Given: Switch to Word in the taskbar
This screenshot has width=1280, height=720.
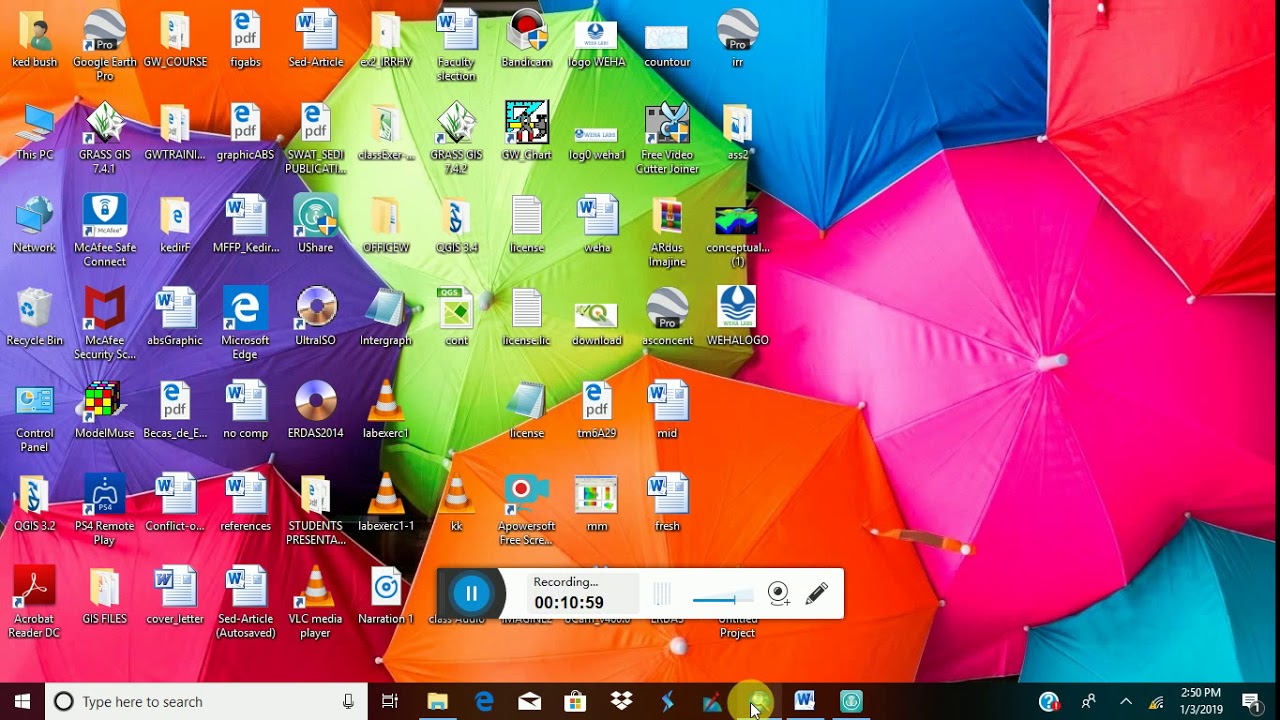Looking at the screenshot, I should [x=805, y=701].
